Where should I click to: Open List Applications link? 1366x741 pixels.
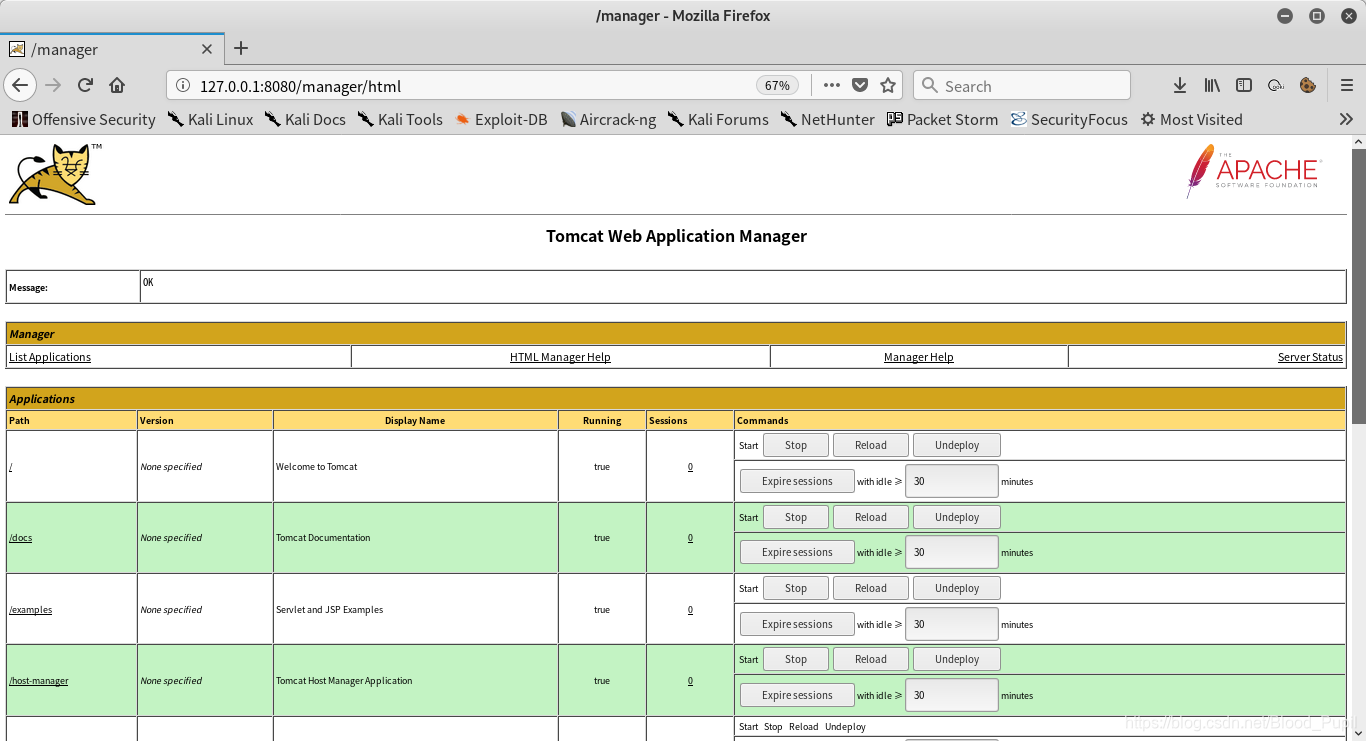coord(50,357)
